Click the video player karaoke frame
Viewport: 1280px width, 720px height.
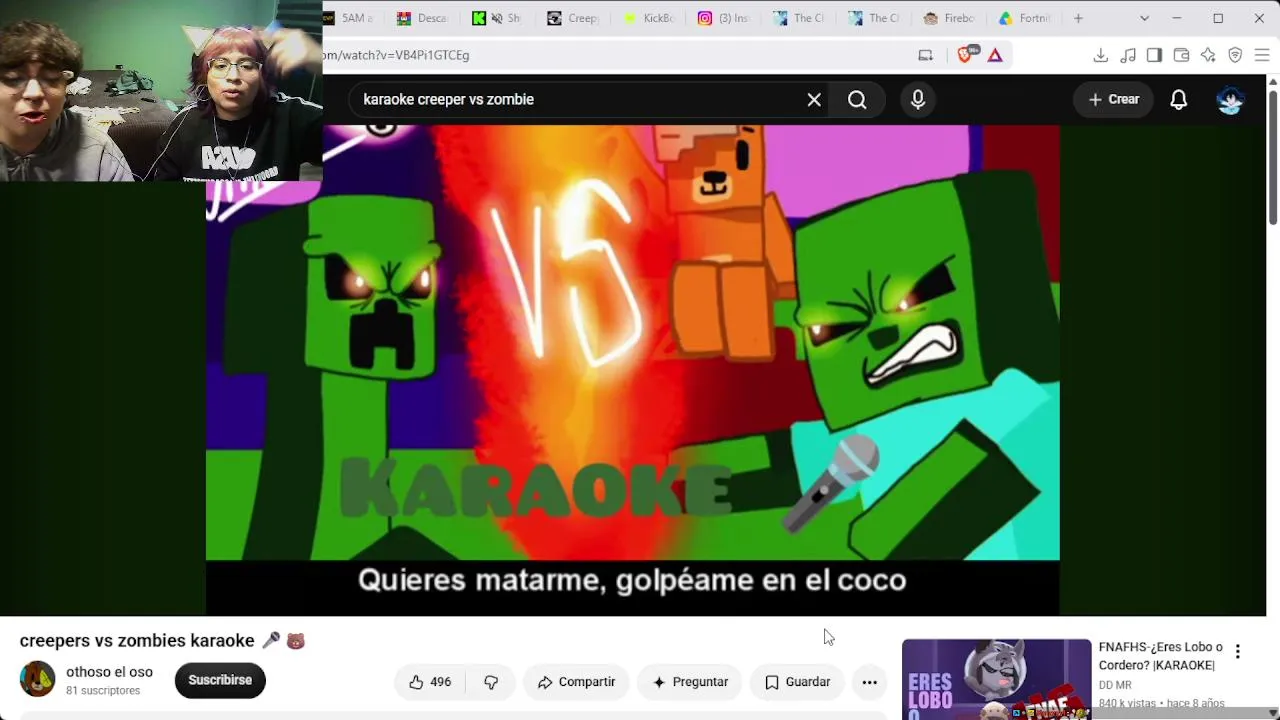pos(632,370)
